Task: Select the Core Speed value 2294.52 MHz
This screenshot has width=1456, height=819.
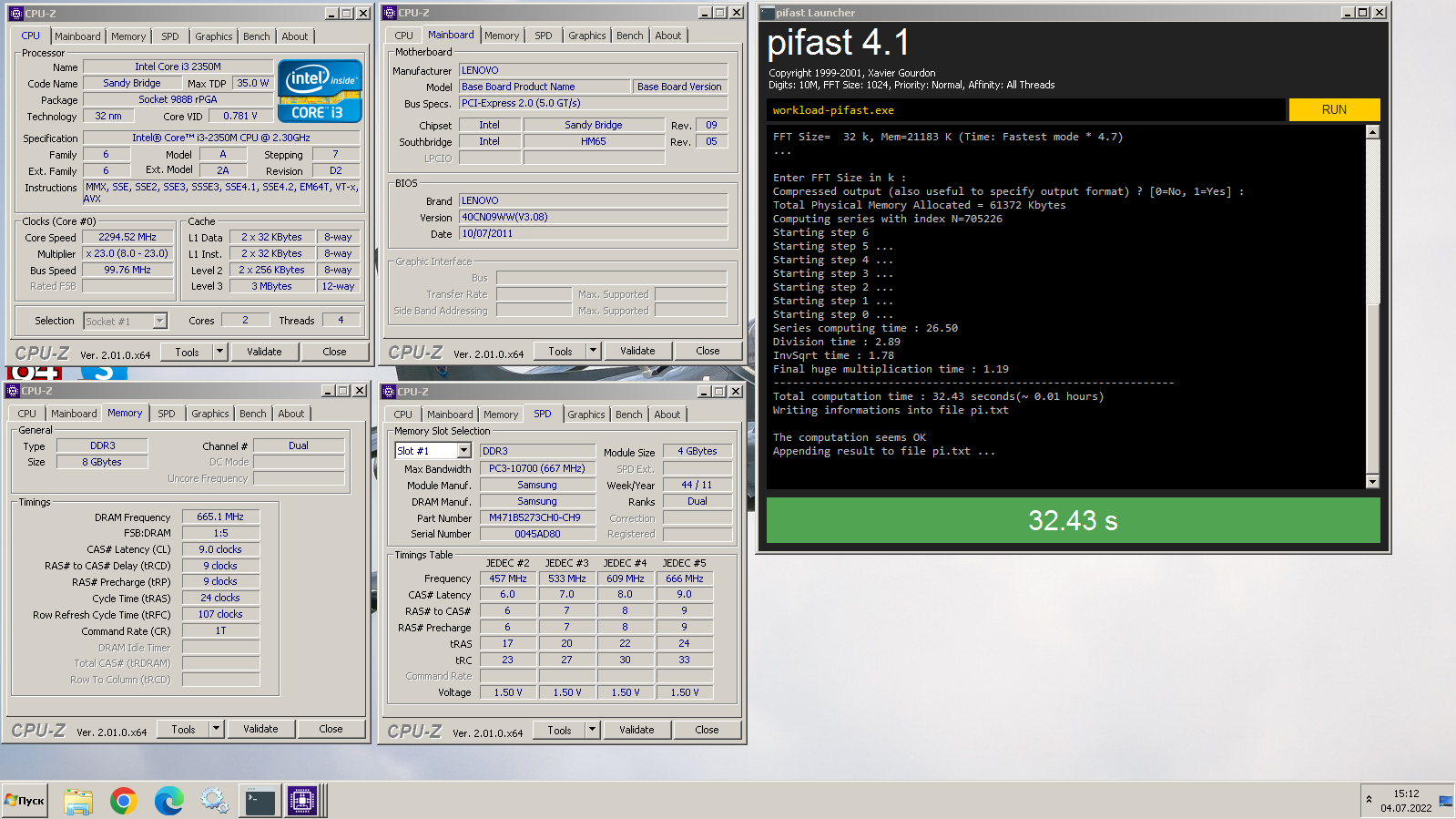Action: (127, 237)
